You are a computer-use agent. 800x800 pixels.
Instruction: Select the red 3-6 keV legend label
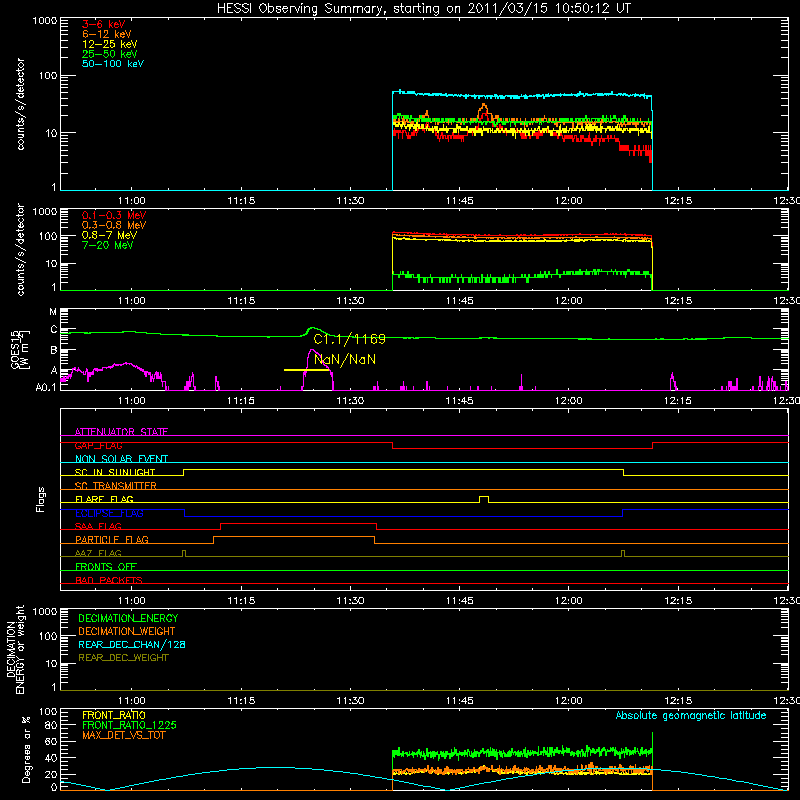(104, 24)
